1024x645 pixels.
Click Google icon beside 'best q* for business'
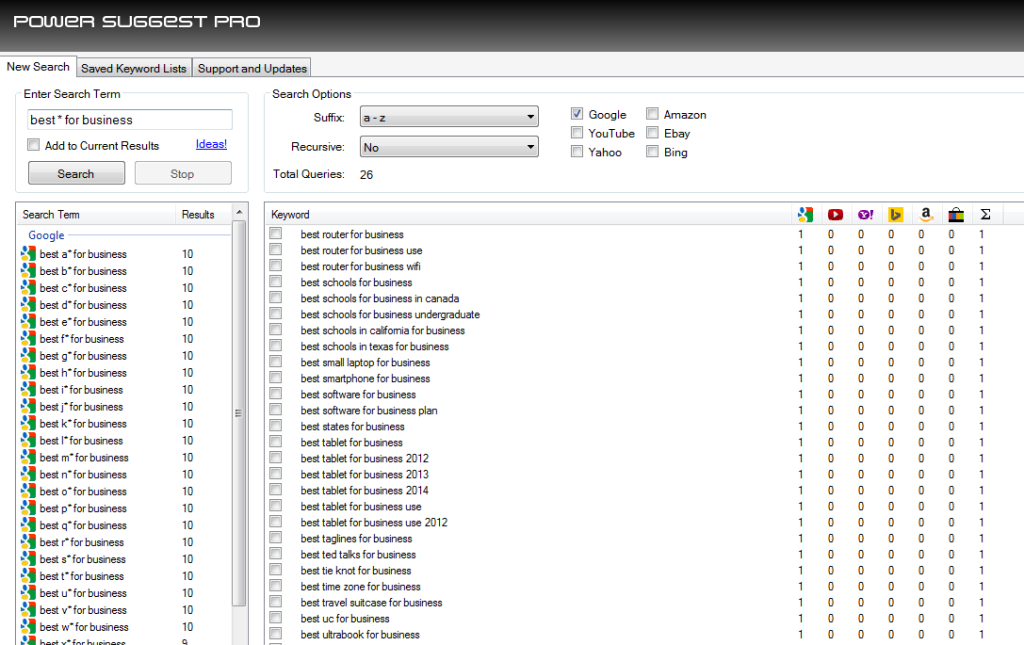[x=28, y=526]
